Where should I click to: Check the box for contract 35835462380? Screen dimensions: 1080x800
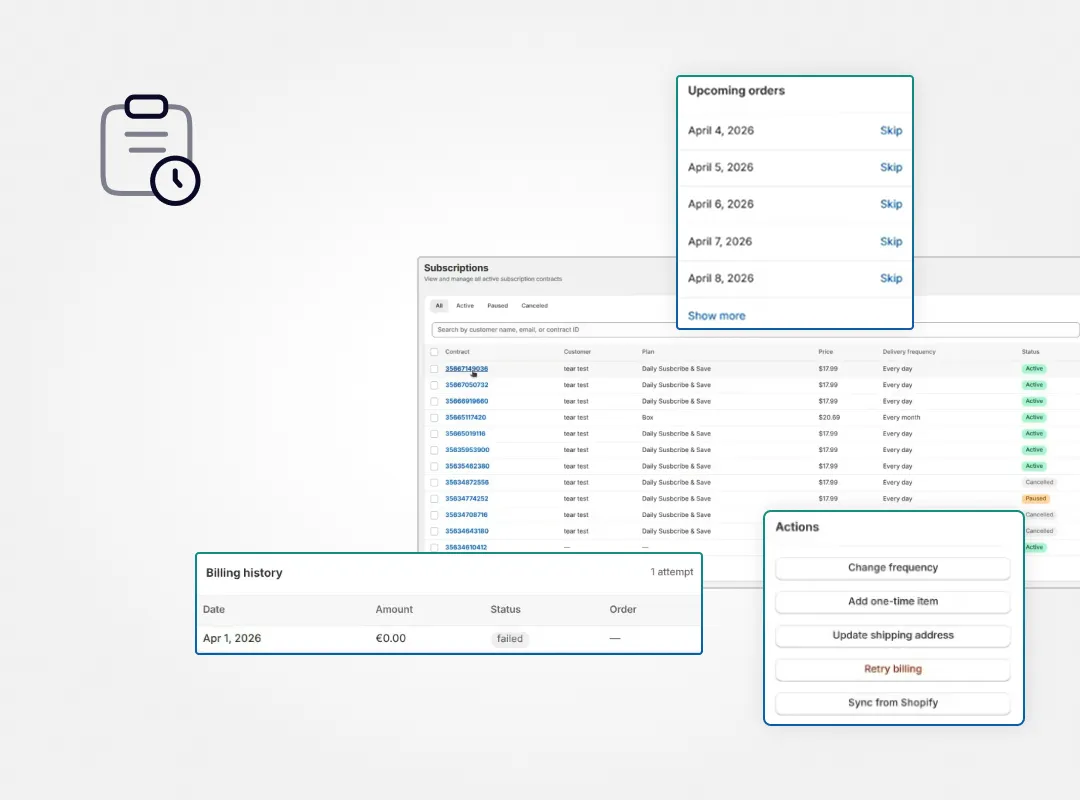click(x=434, y=466)
